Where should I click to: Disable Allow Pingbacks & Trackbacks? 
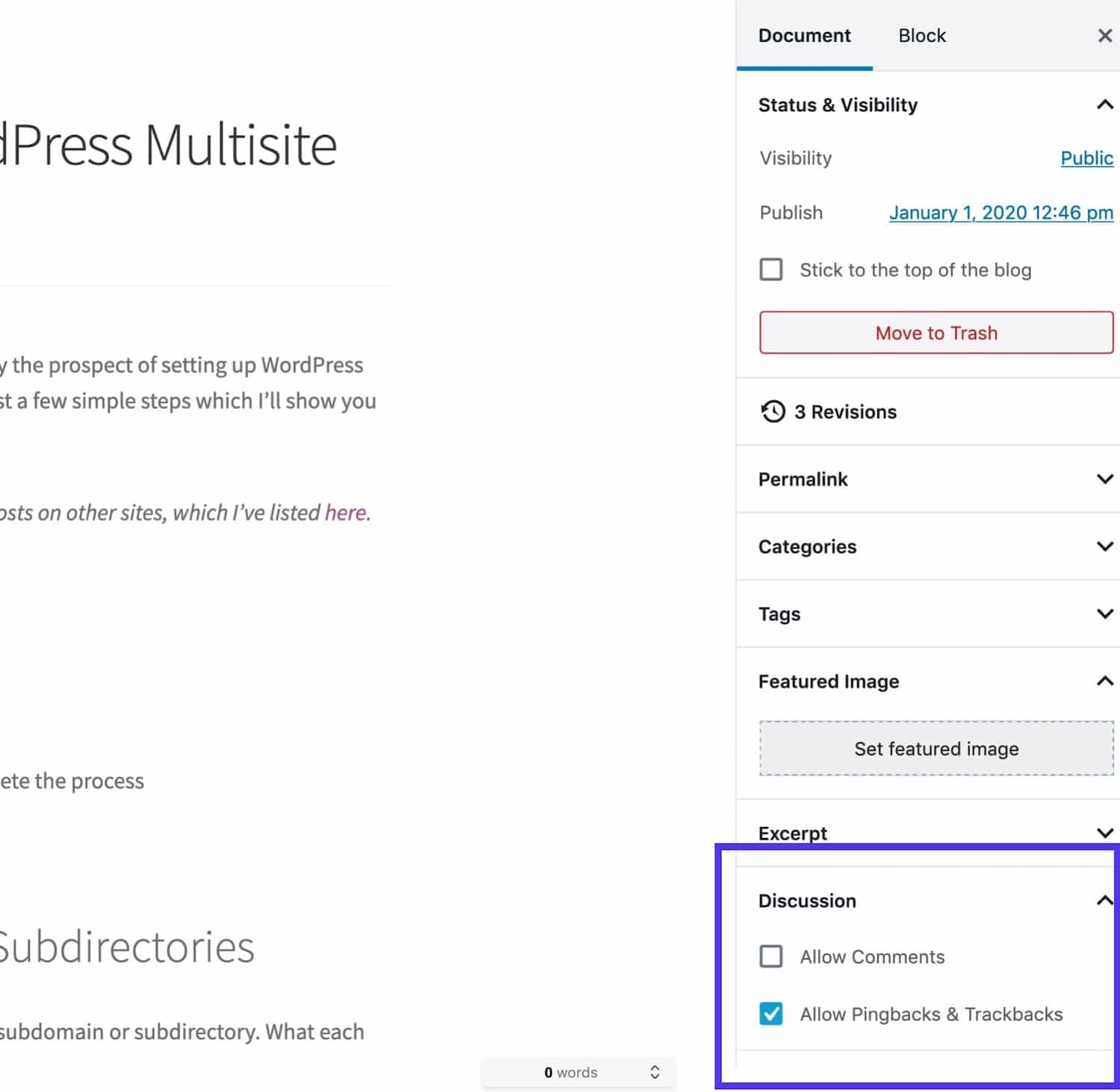771,1014
